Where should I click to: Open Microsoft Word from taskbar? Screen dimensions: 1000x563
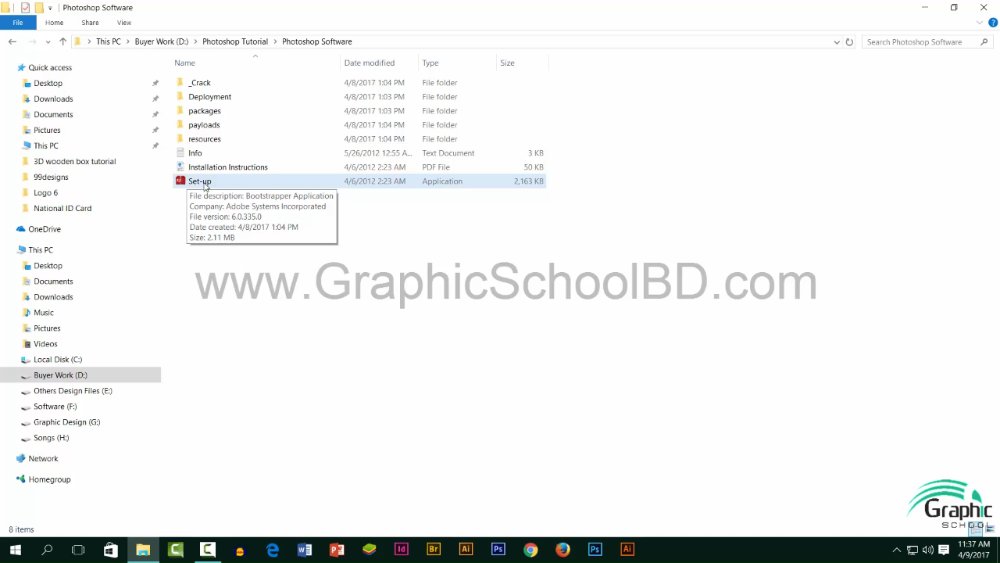(x=304, y=550)
